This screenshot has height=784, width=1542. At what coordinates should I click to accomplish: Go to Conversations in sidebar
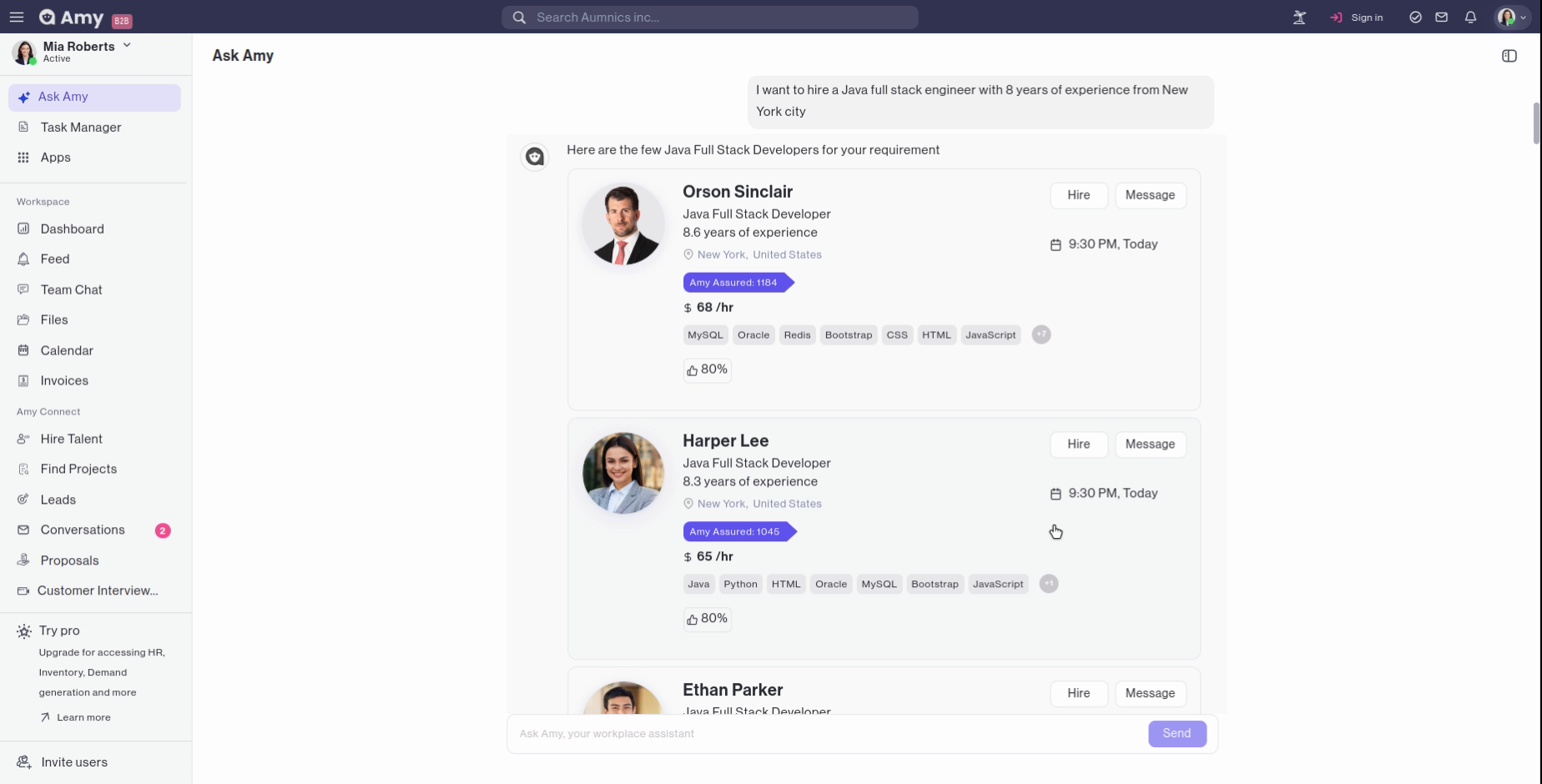coord(83,530)
